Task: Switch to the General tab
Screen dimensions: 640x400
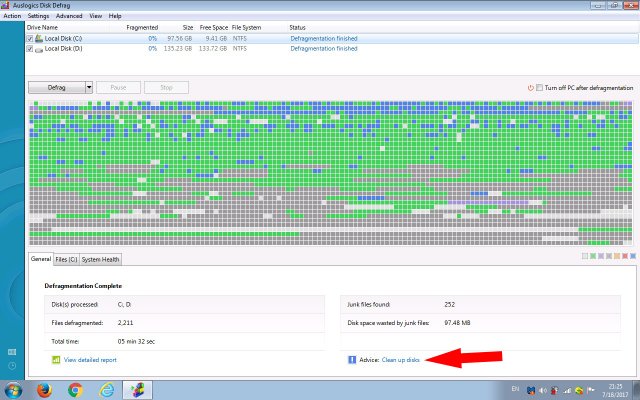Action: (x=41, y=259)
